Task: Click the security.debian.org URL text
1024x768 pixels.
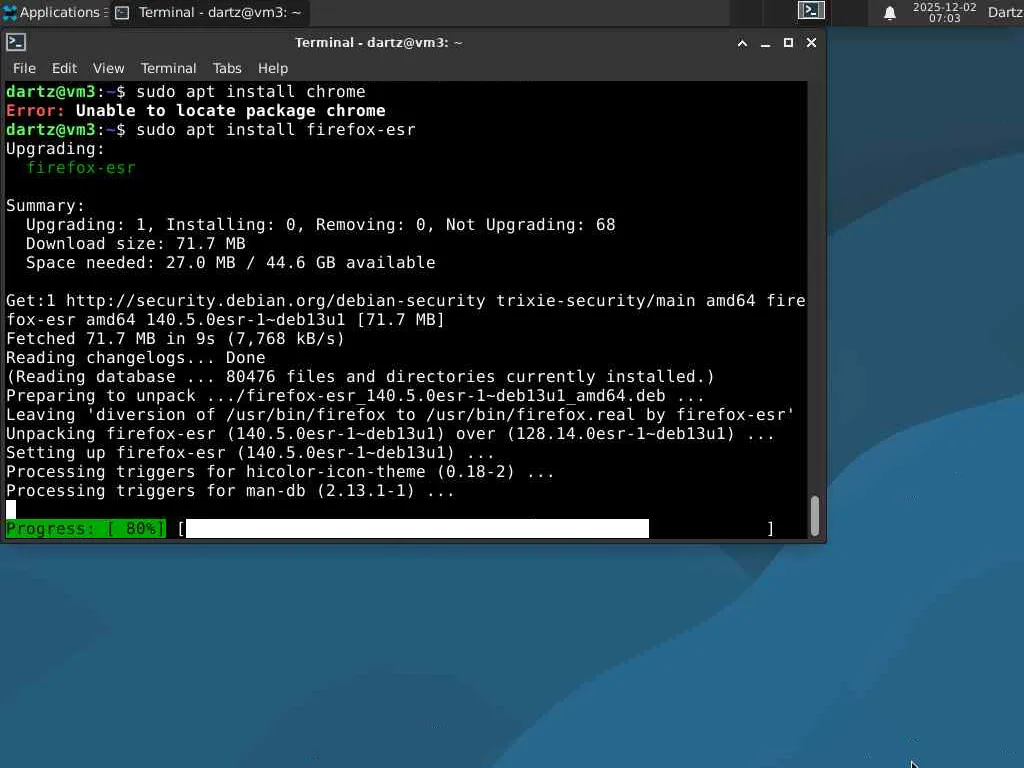Action: click(x=276, y=300)
